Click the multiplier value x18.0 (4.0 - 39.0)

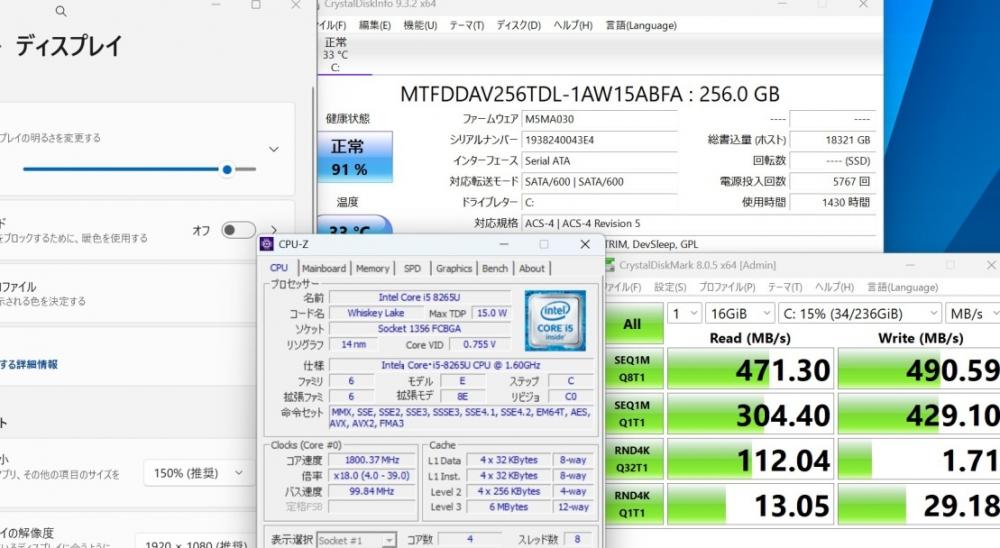coord(372,476)
